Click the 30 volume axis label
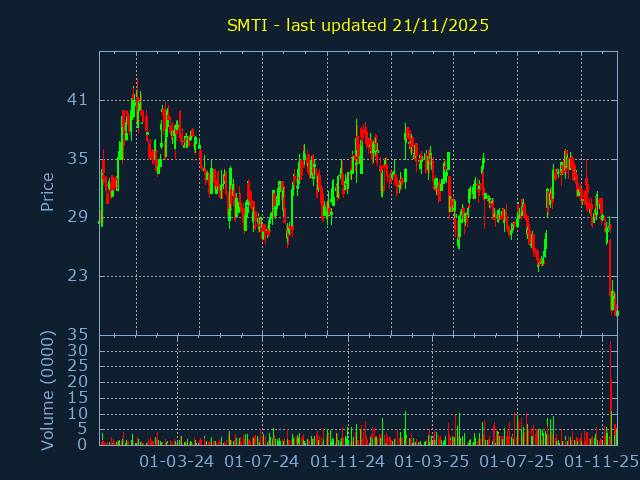Image resolution: width=640 pixels, height=480 pixels. [x=78, y=351]
